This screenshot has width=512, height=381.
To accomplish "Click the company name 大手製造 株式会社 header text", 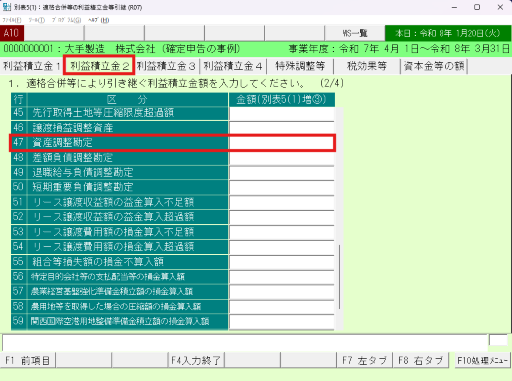I will point(110,49).
